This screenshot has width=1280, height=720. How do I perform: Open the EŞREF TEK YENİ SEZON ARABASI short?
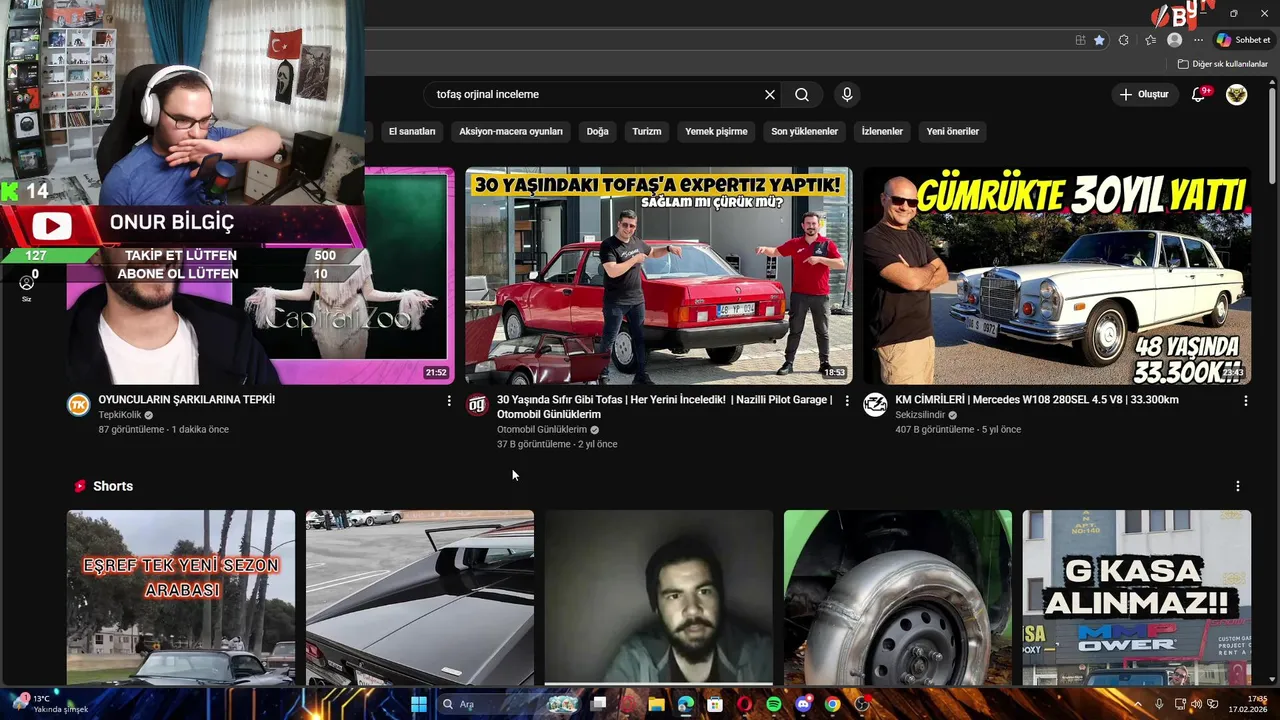[x=181, y=597]
